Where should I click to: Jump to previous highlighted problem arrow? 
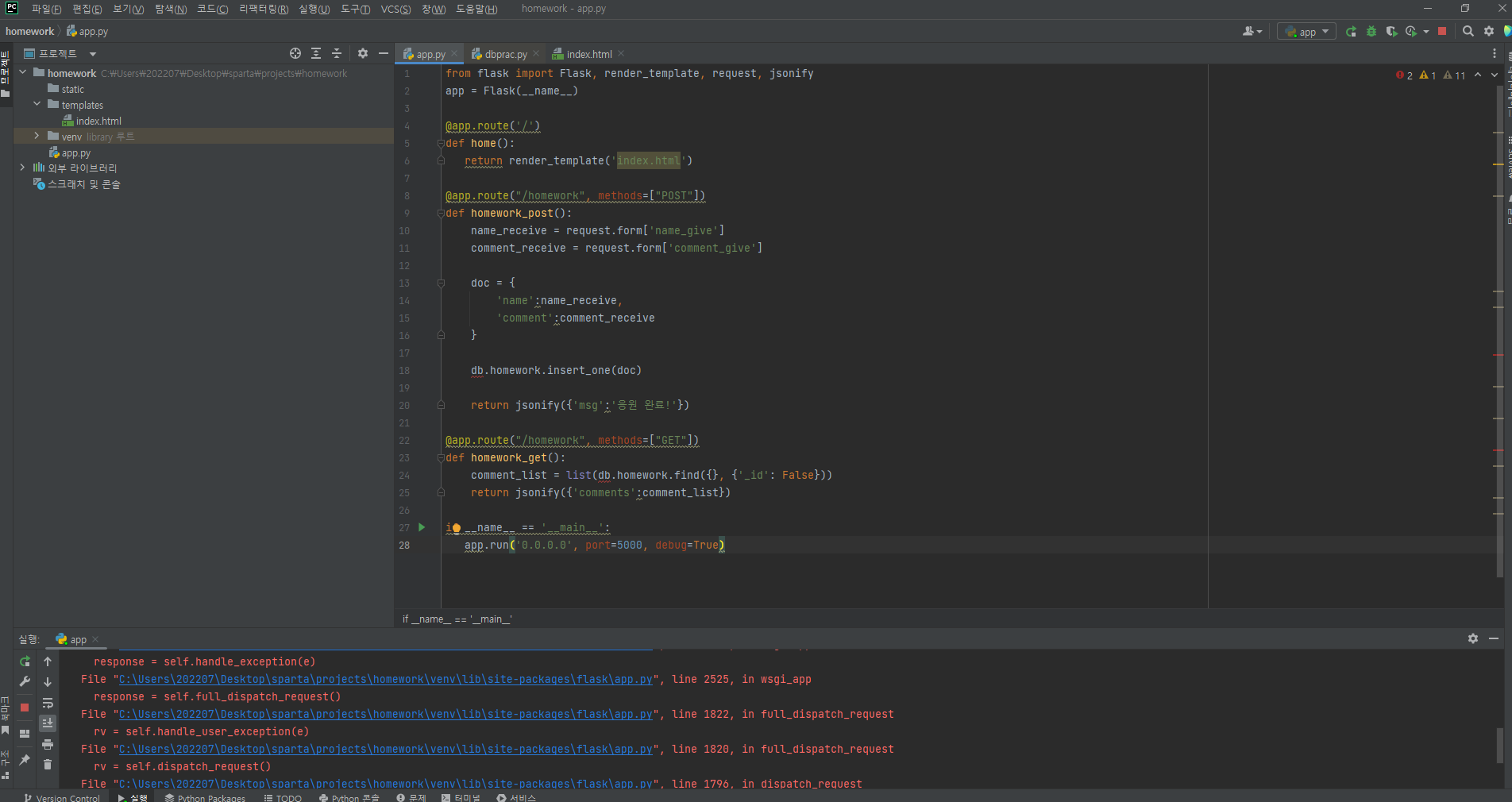pos(1478,75)
